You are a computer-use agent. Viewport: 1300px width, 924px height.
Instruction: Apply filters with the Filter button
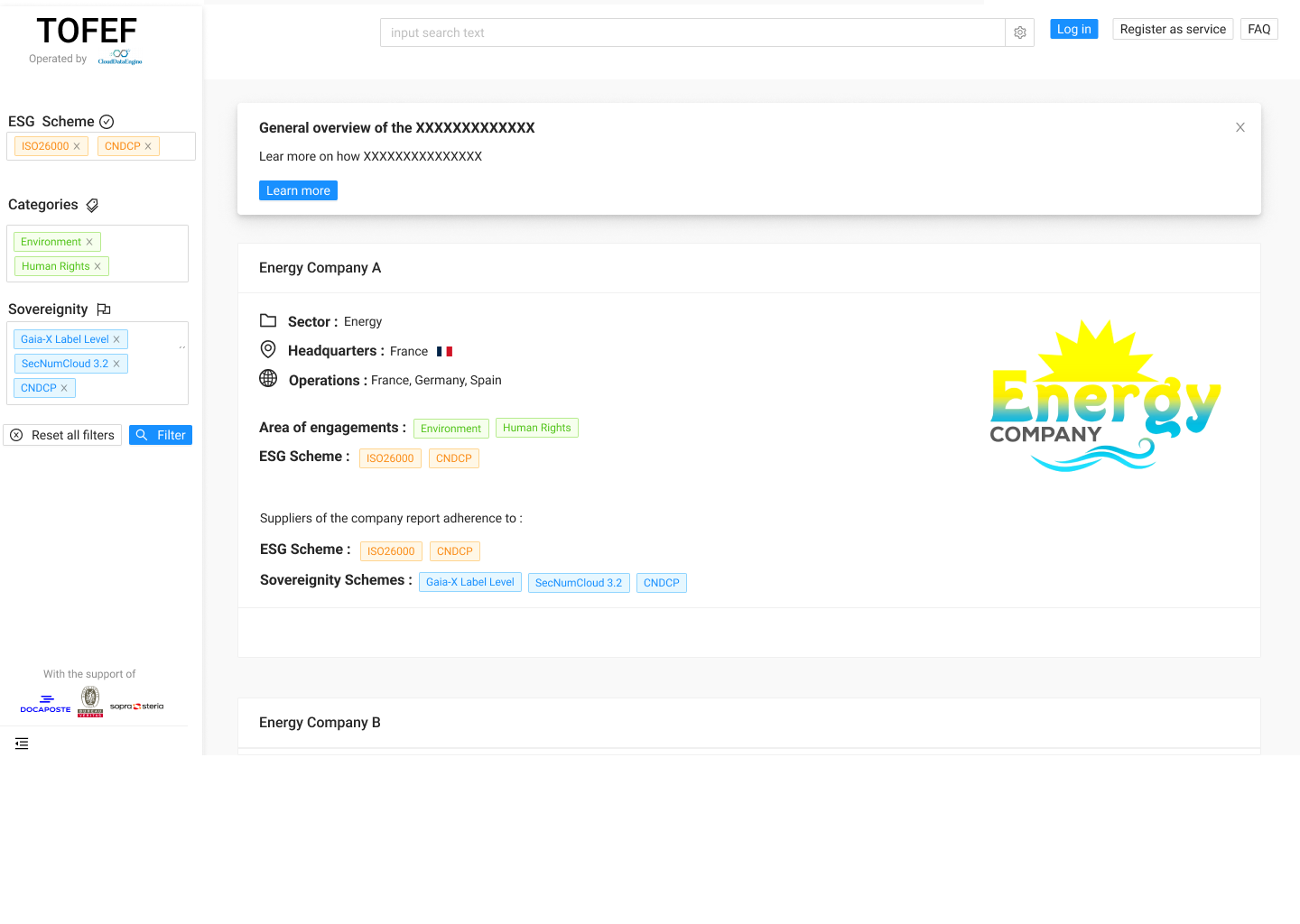click(x=161, y=435)
